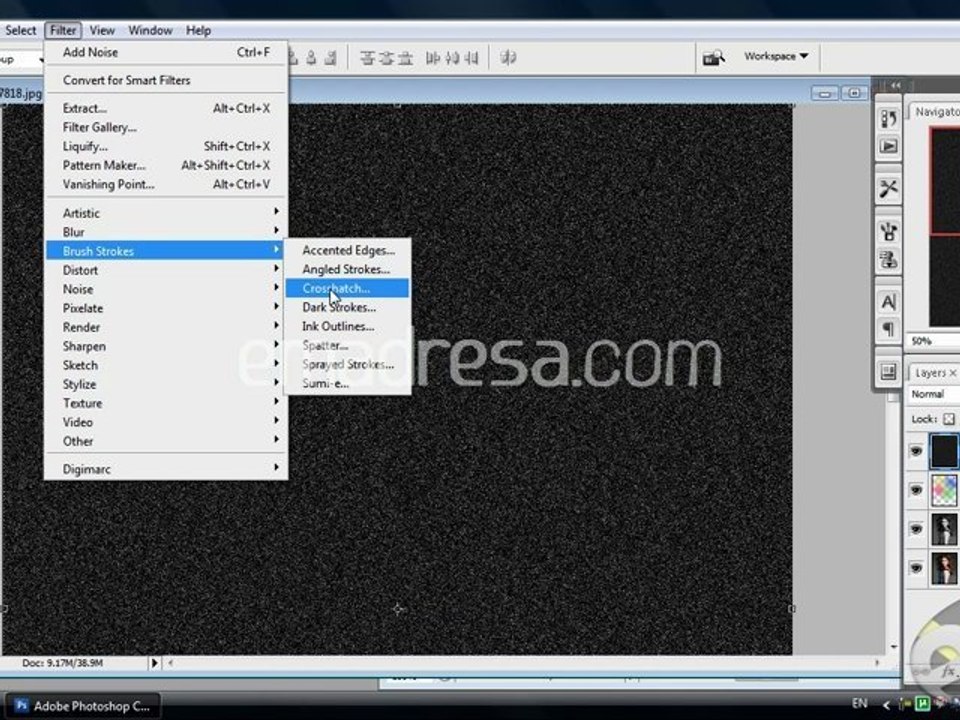This screenshot has height=720, width=960.
Task: Click Distribute bottom edges icon
Action: [x=405, y=58]
